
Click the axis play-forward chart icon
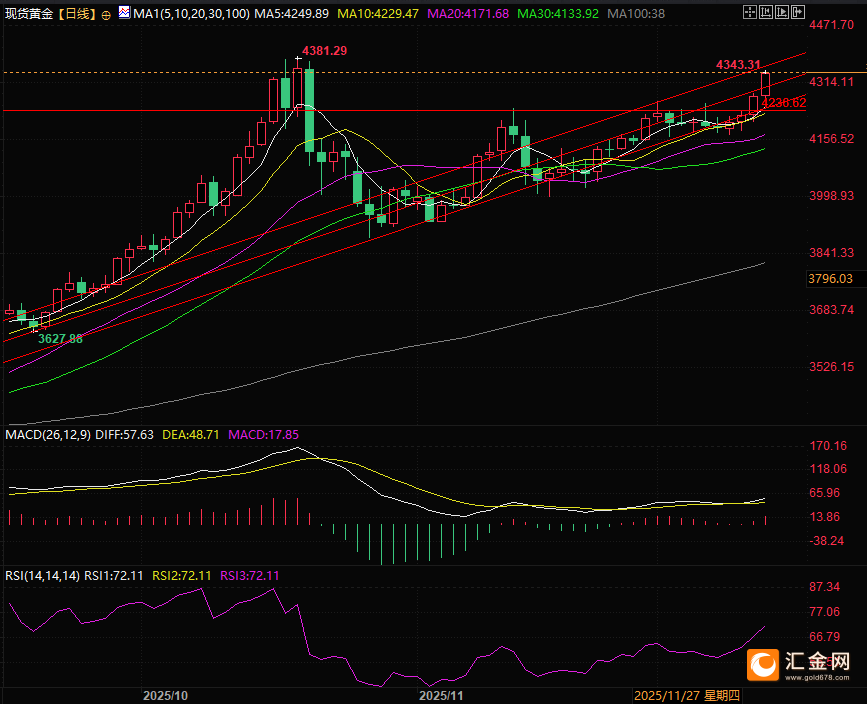(x=782, y=12)
